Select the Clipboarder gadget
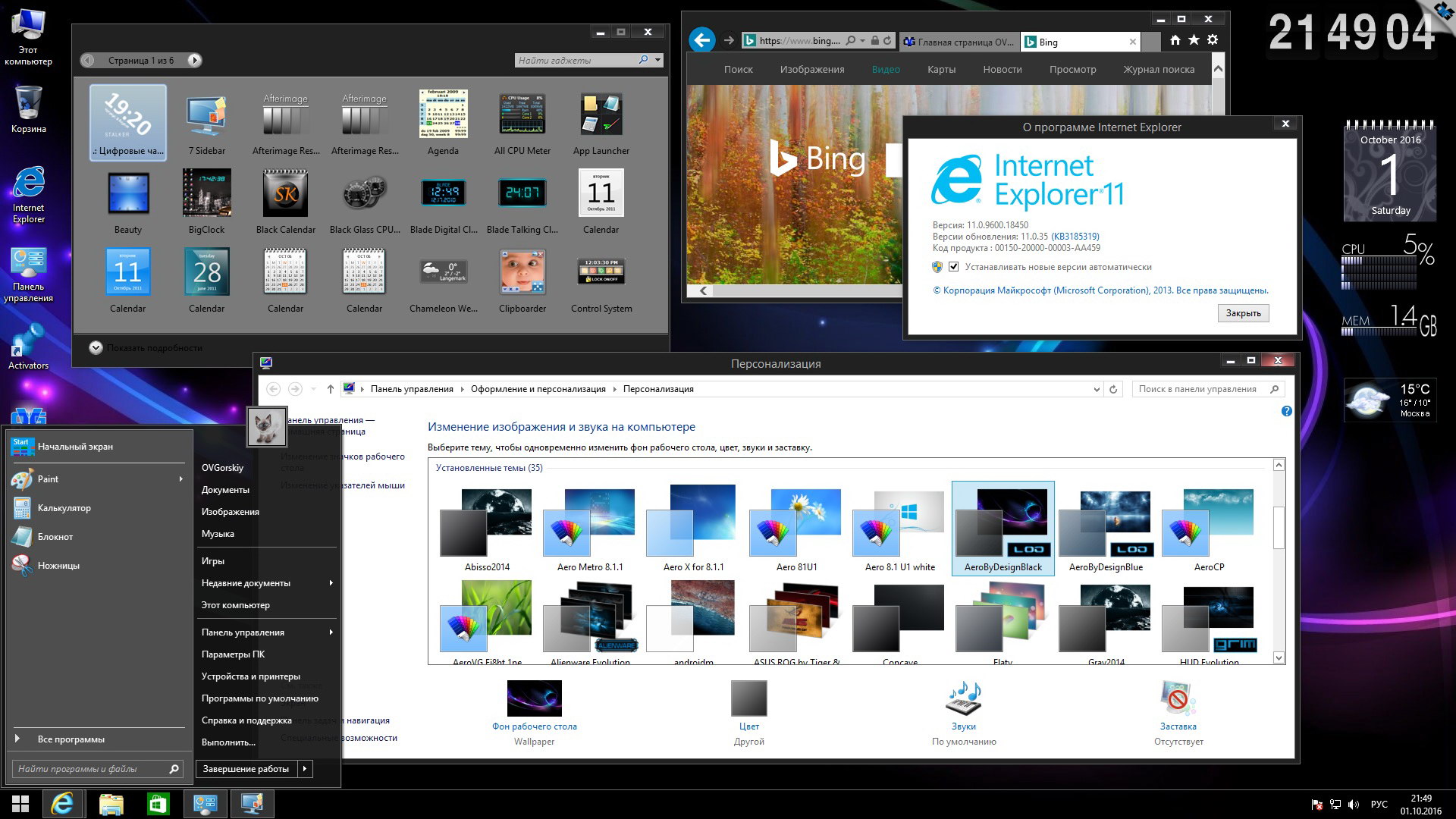The image size is (1456, 819). pos(522,280)
